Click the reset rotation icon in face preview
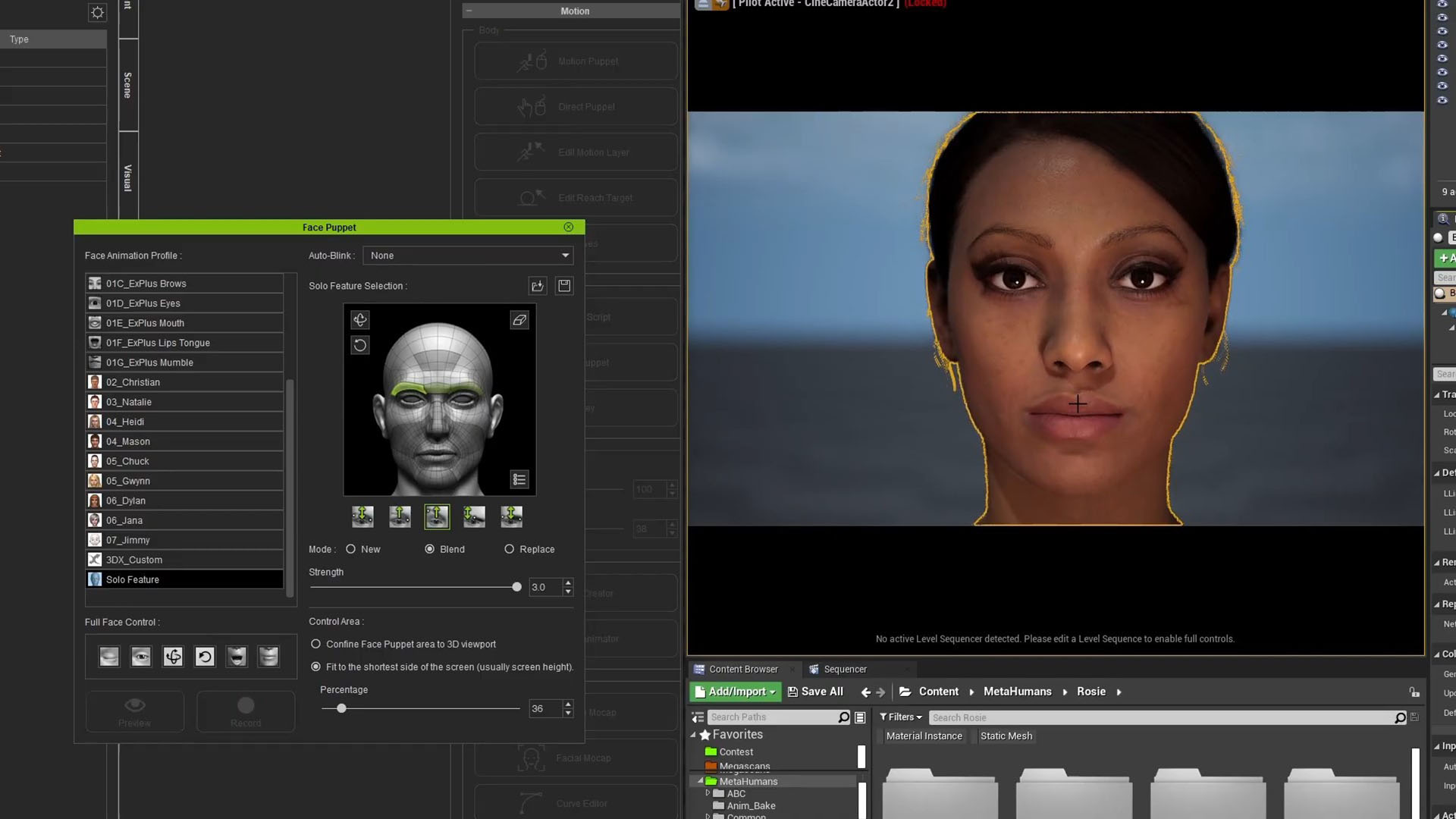The width and height of the screenshot is (1456, 819). click(x=360, y=345)
